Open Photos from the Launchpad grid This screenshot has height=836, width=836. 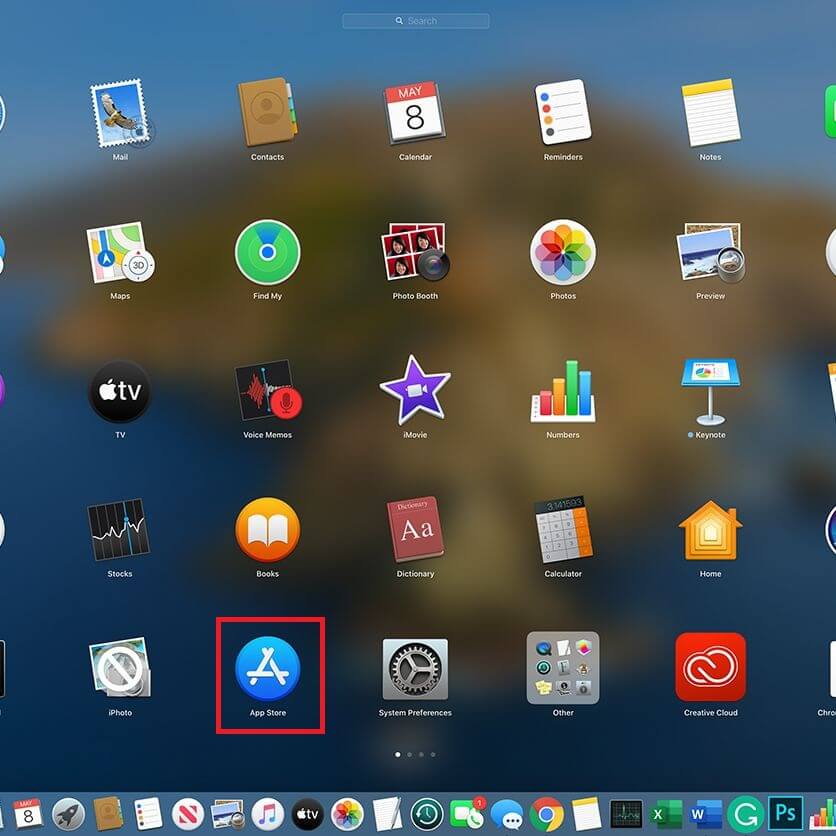coord(563,252)
